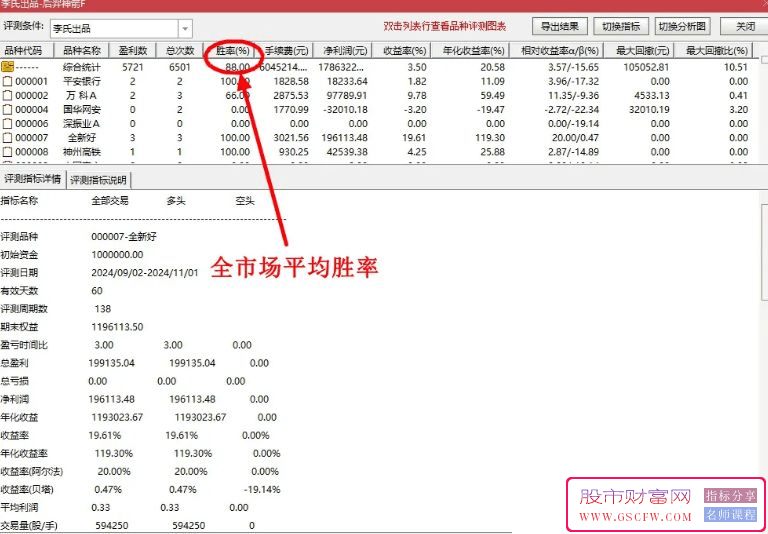
Task: Click the fee value 3021.56
Action: pyautogui.click(x=289, y=138)
